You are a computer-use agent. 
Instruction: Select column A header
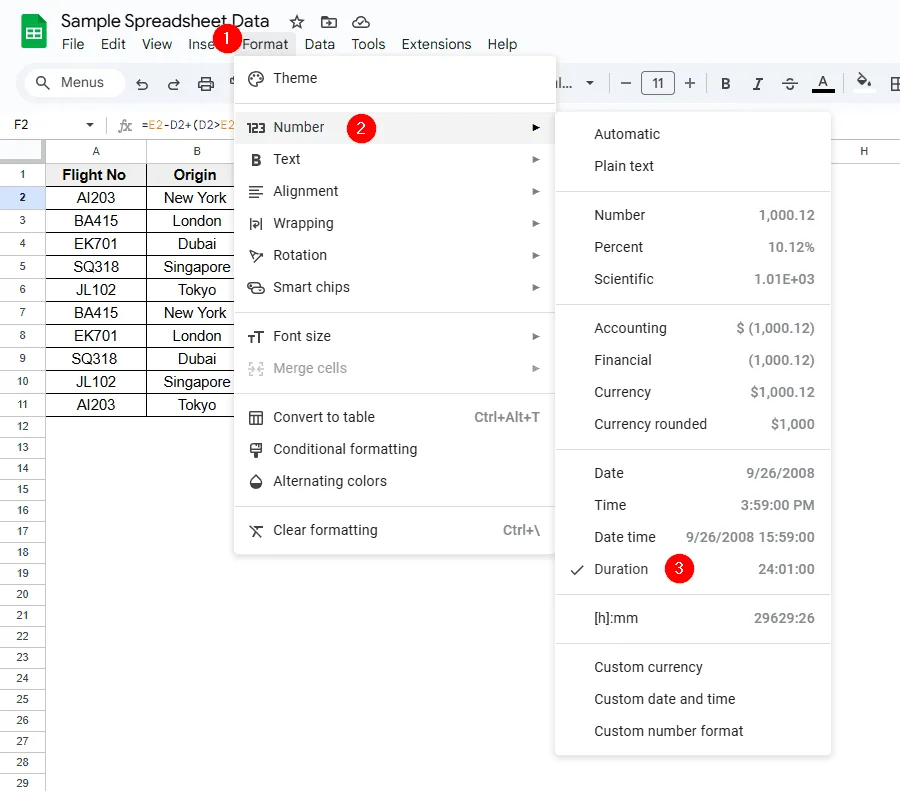click(96, 151)
